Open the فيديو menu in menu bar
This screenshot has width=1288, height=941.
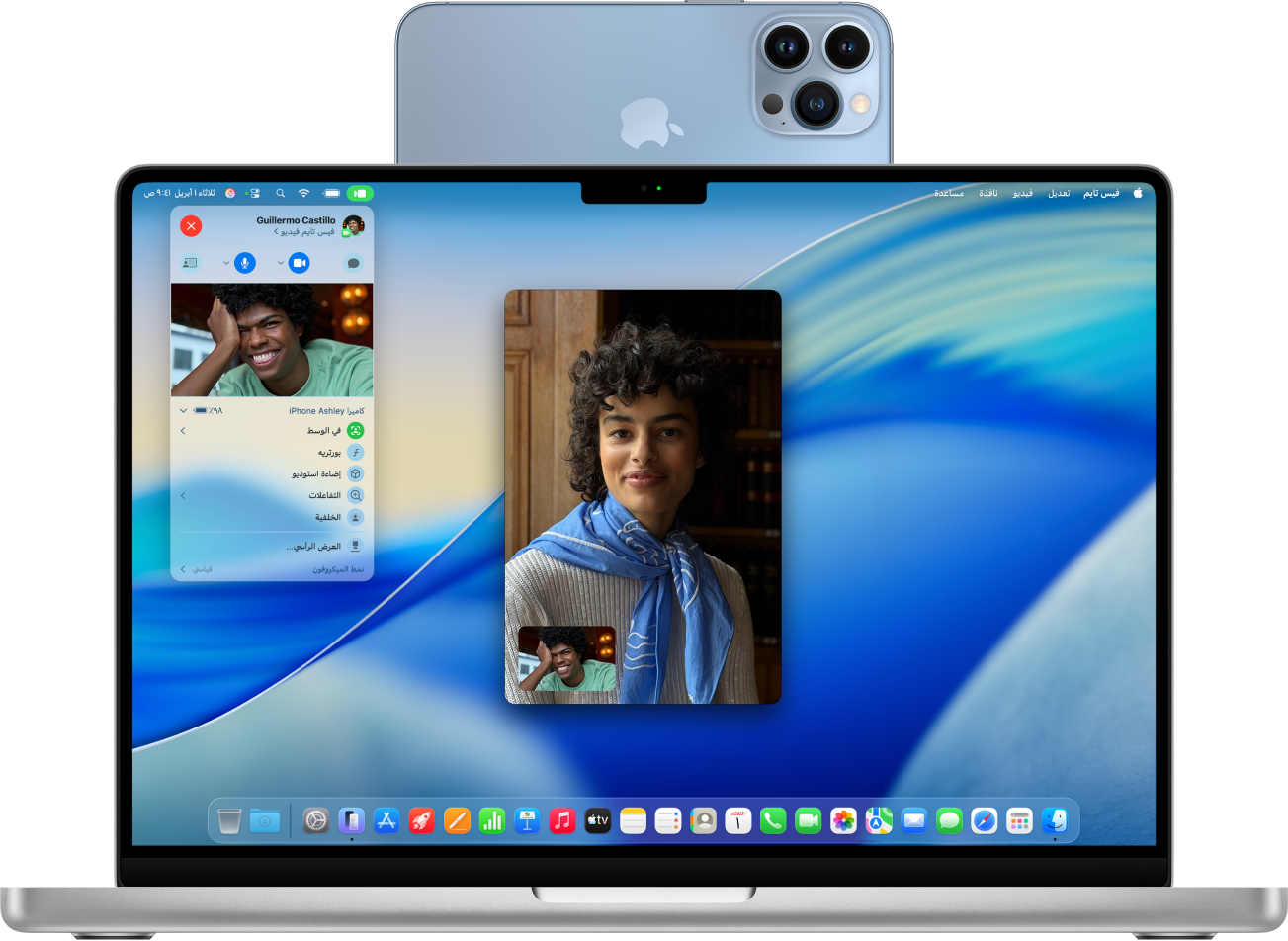coord(1022,192)
